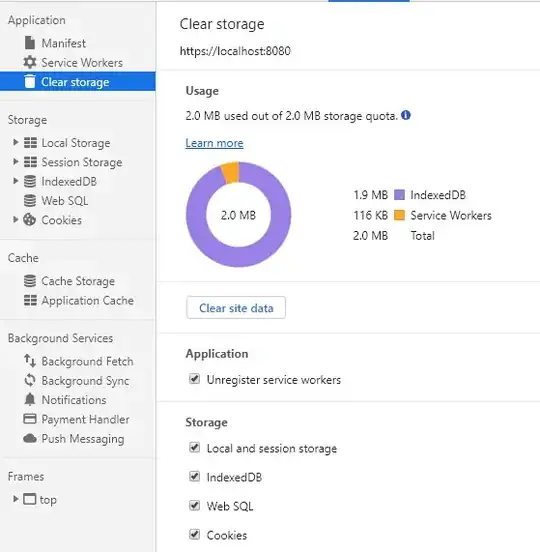Click the Background Sync refresh icon
540x552 pixels.
(30, 380)
